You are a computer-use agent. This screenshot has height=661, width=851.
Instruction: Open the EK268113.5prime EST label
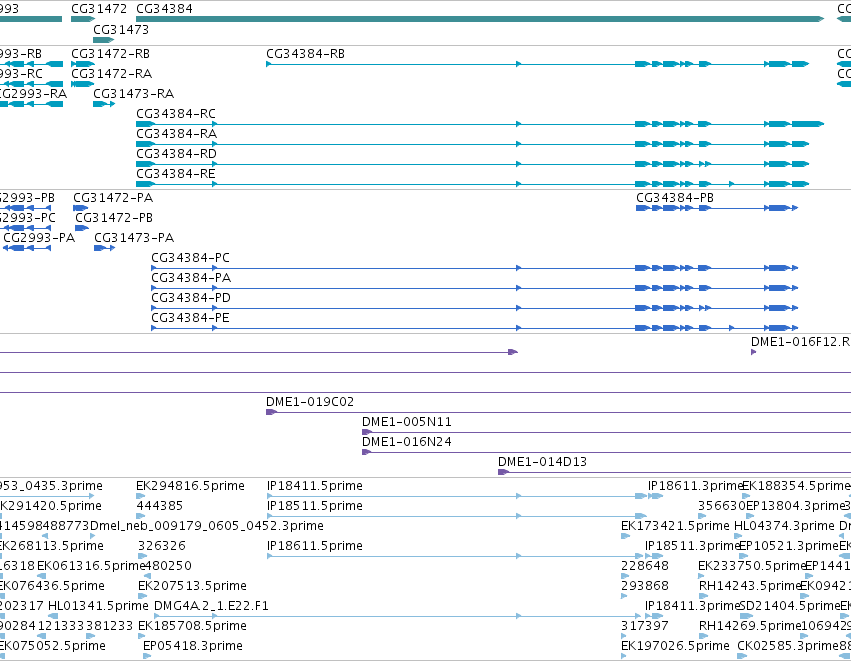(x=52, y=546)
